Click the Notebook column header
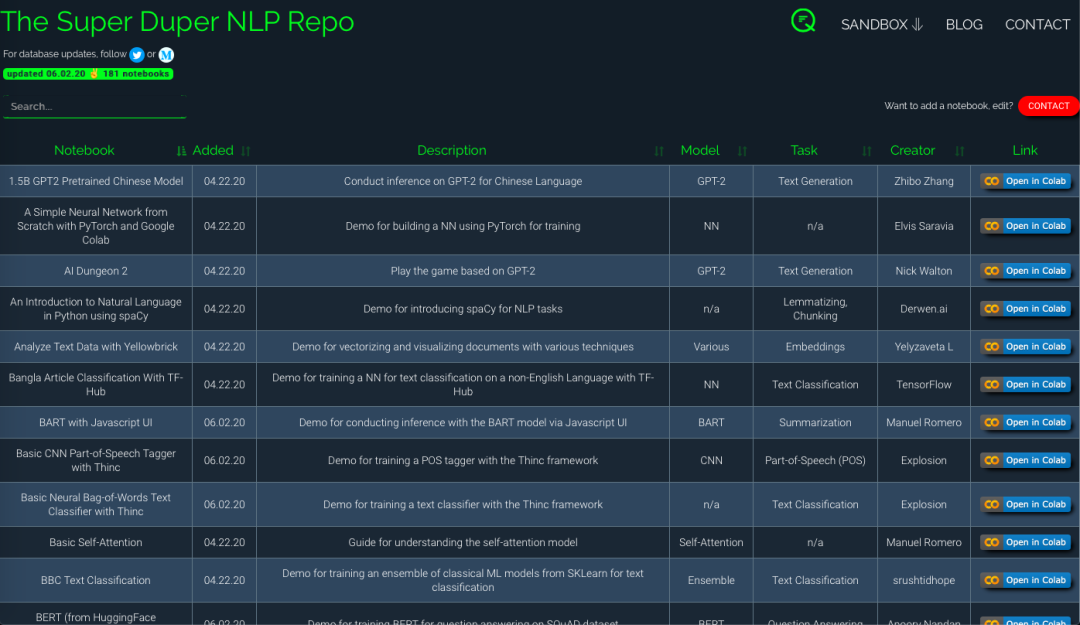Image resolution: width=1080 pixels, height=625 pixels. pos(84,150)
